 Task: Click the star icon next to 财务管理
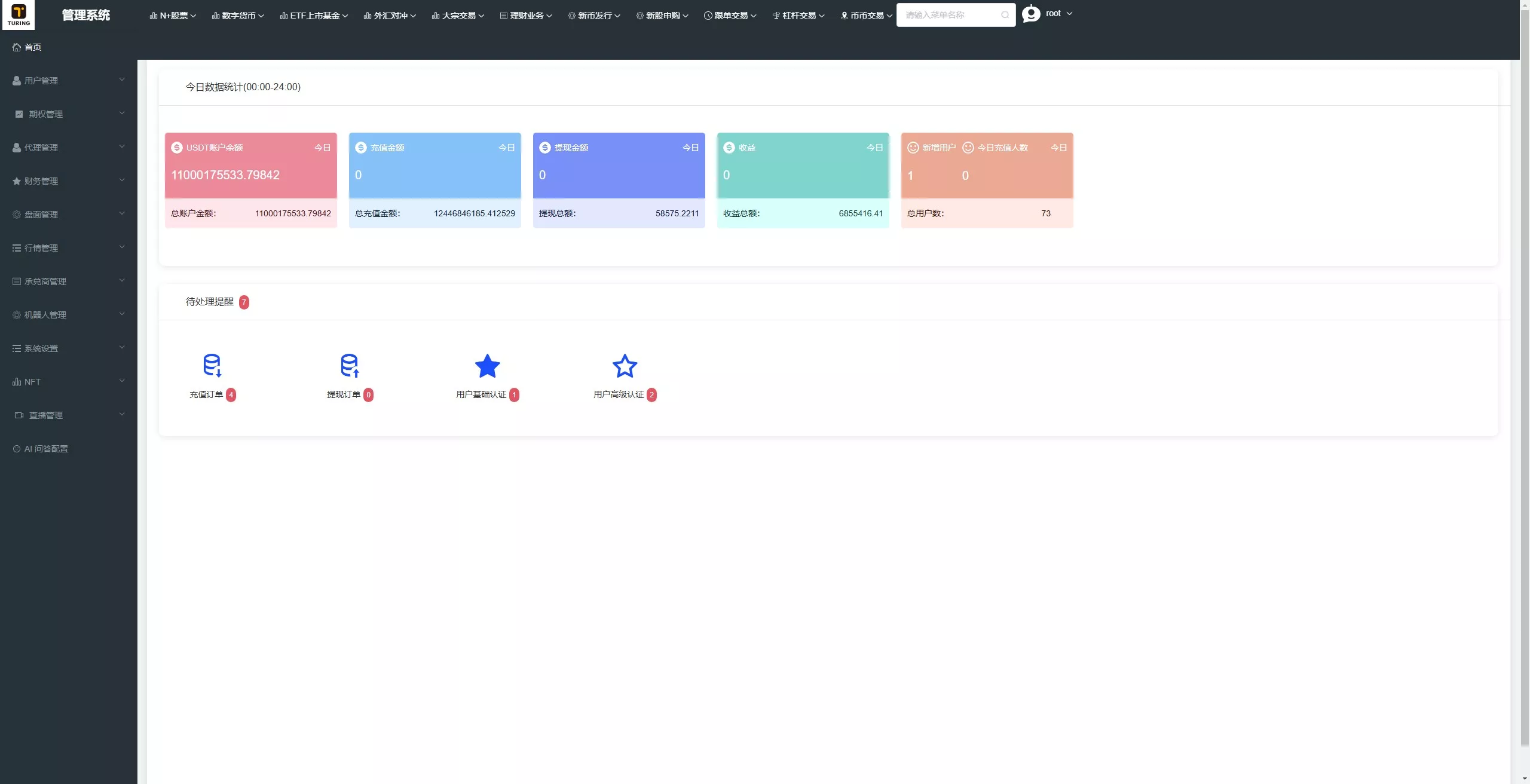(x=17, y=181)
